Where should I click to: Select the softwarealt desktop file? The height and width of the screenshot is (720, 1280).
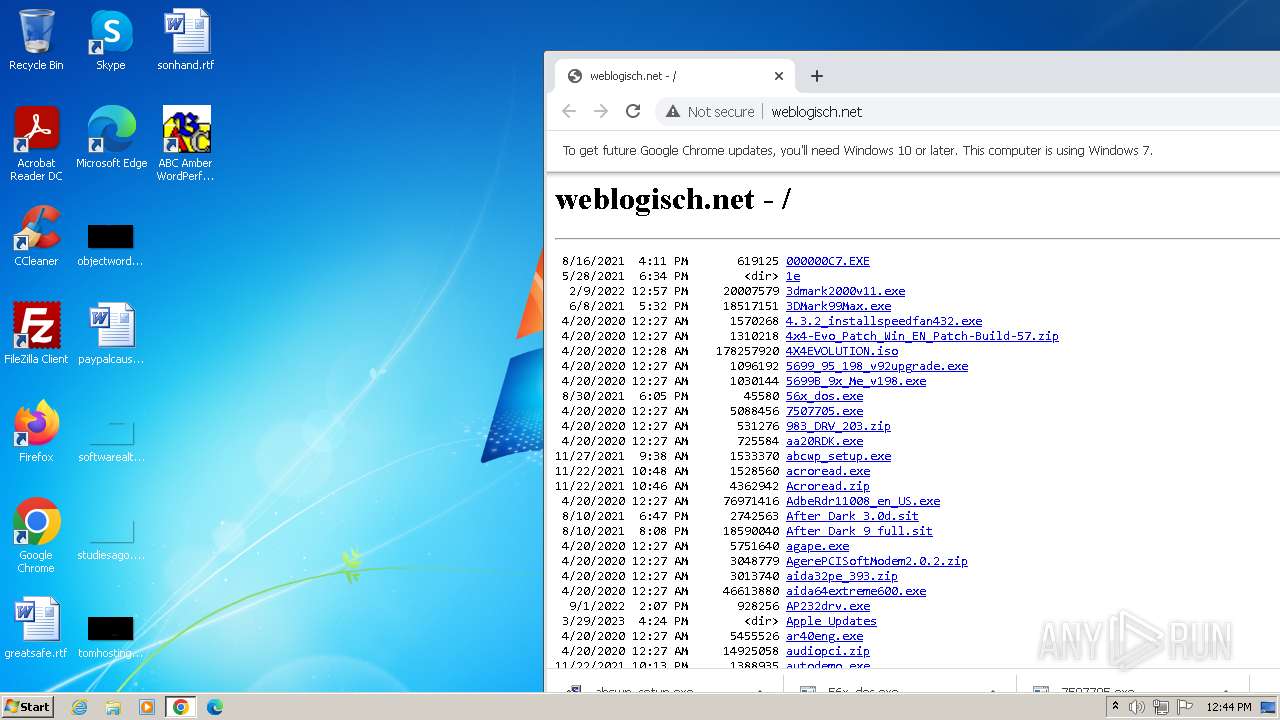point(110,441)
